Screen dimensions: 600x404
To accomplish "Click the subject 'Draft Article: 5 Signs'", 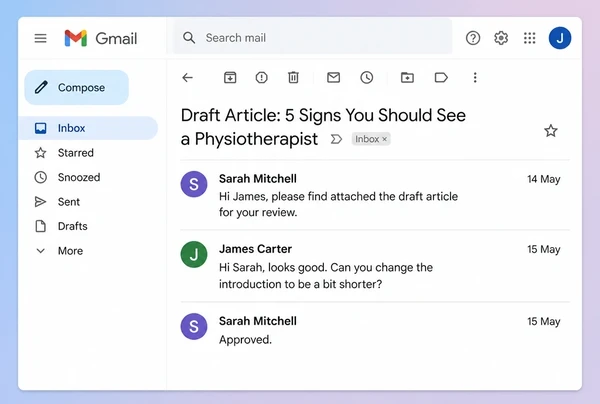I will [323, 127].
